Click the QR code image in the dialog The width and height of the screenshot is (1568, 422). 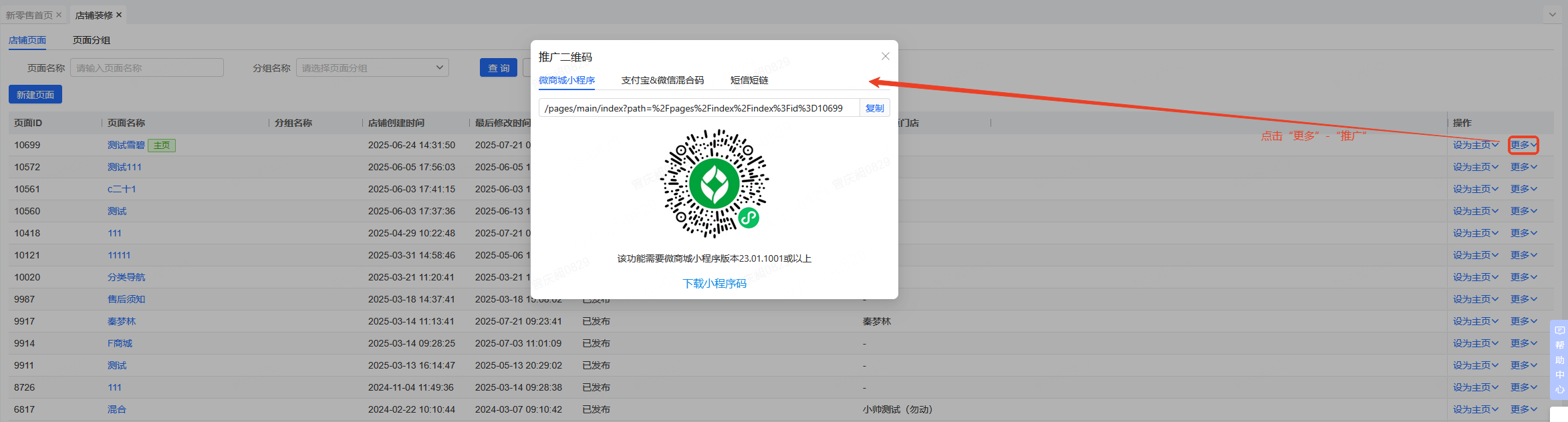714,184
